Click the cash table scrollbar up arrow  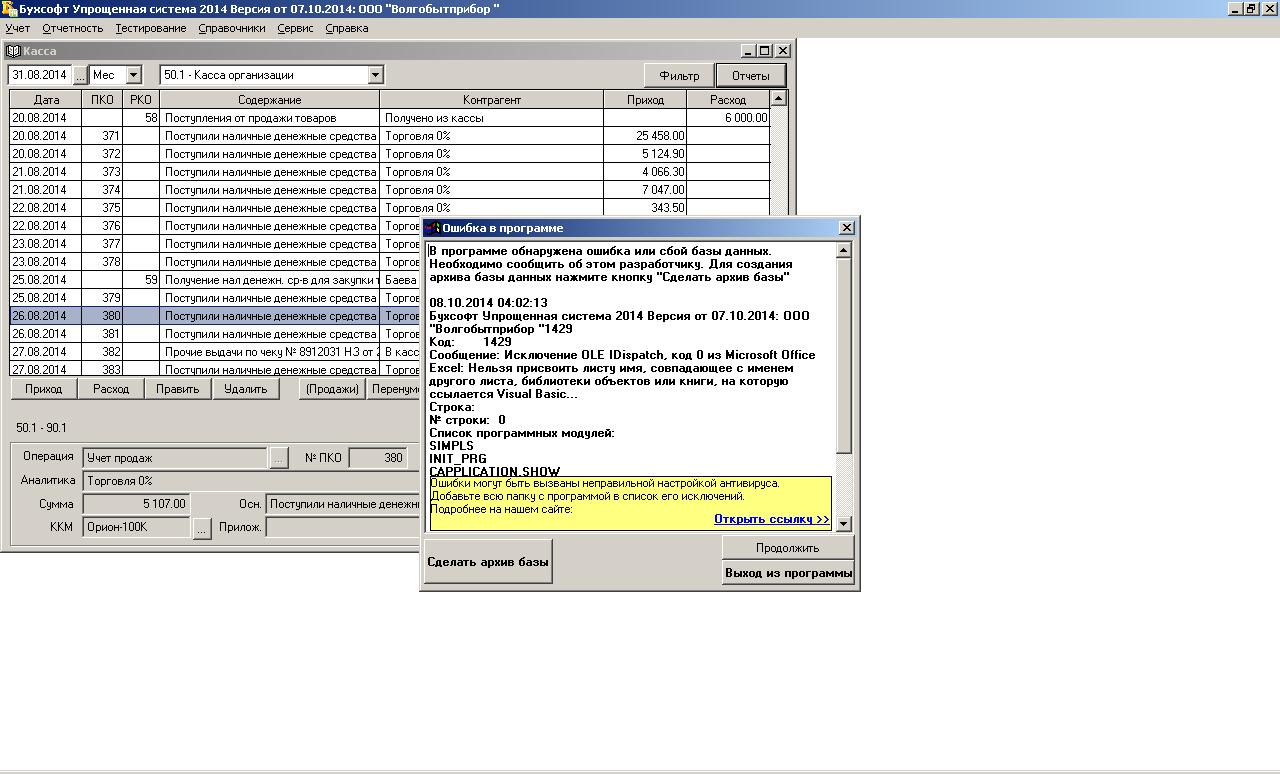[779, 98]
